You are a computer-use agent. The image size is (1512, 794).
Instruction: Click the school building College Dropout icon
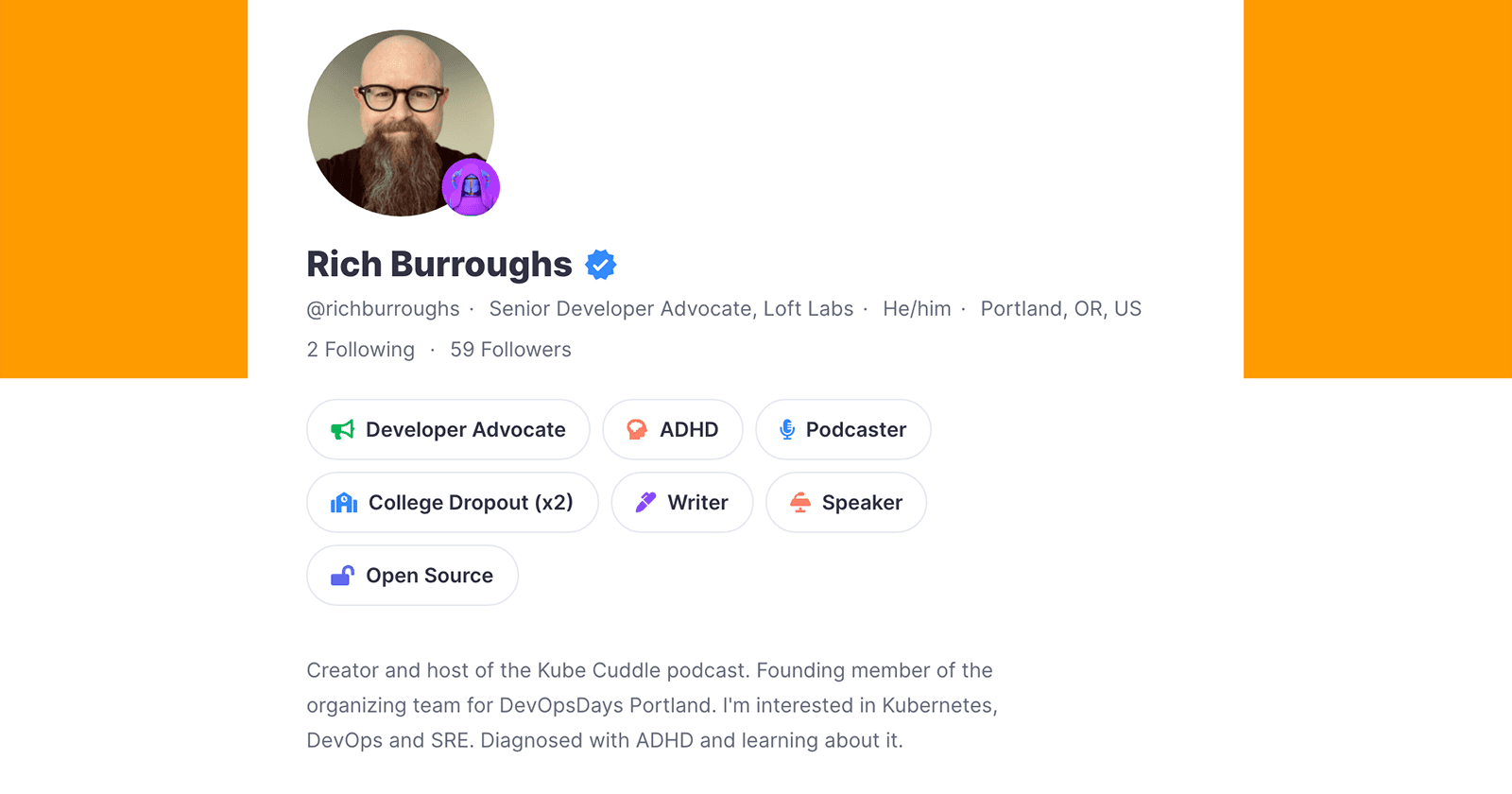343,502
